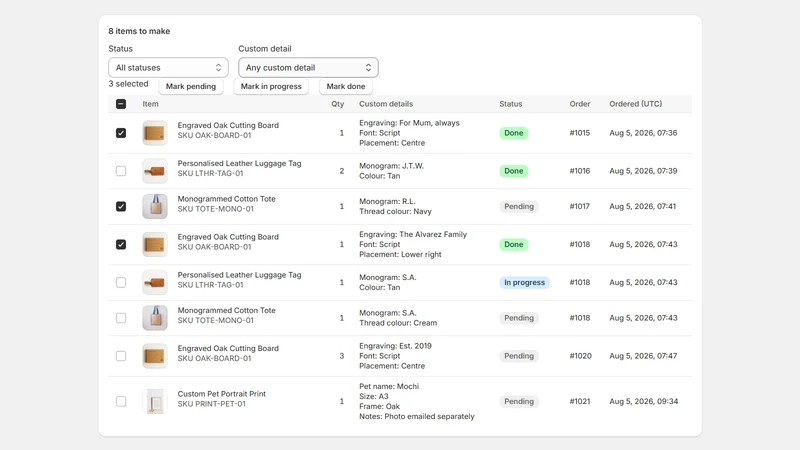Click the Mark in progress button
This screenshot has width=800, height=450.
point(271,86)
